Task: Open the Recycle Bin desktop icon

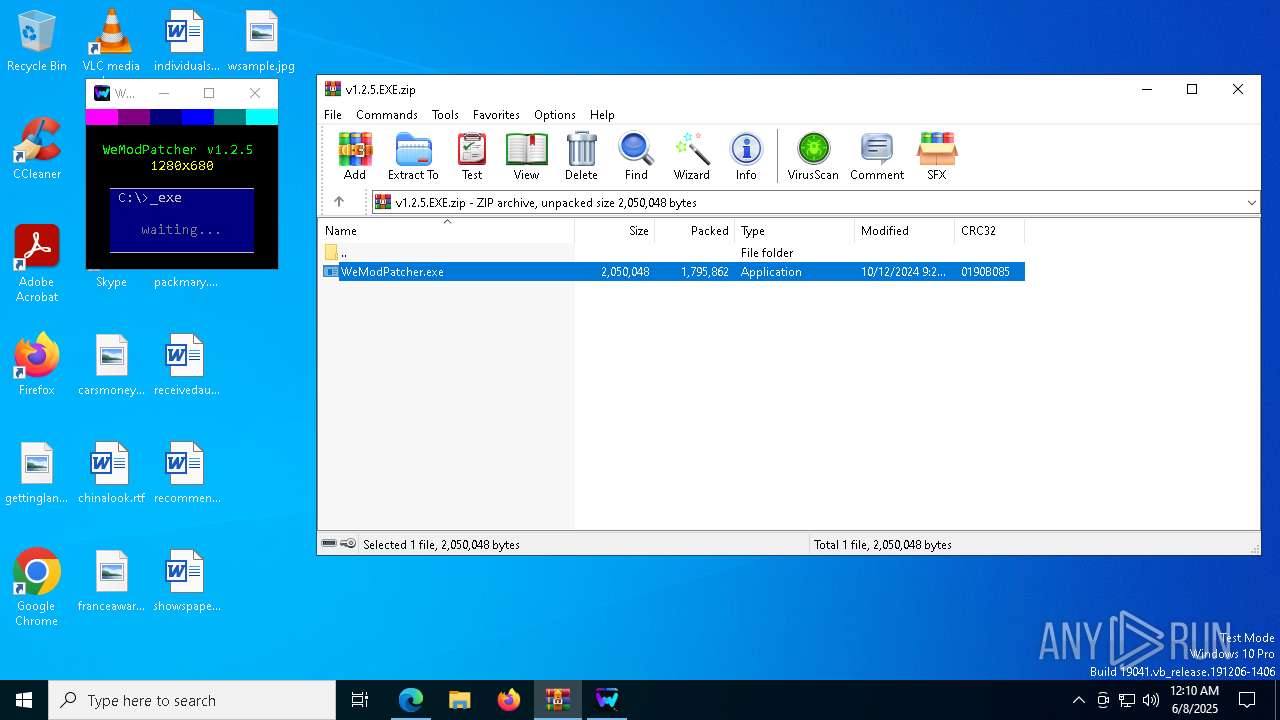Action: (x=37, y=42)
